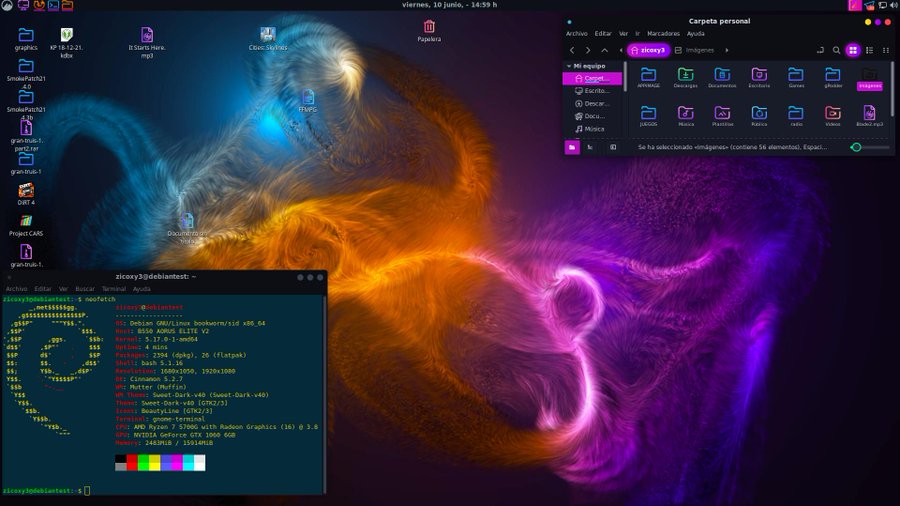Go back with the left arrow in file manager
The width and height of the screenshot is (900, 506).
572,50
